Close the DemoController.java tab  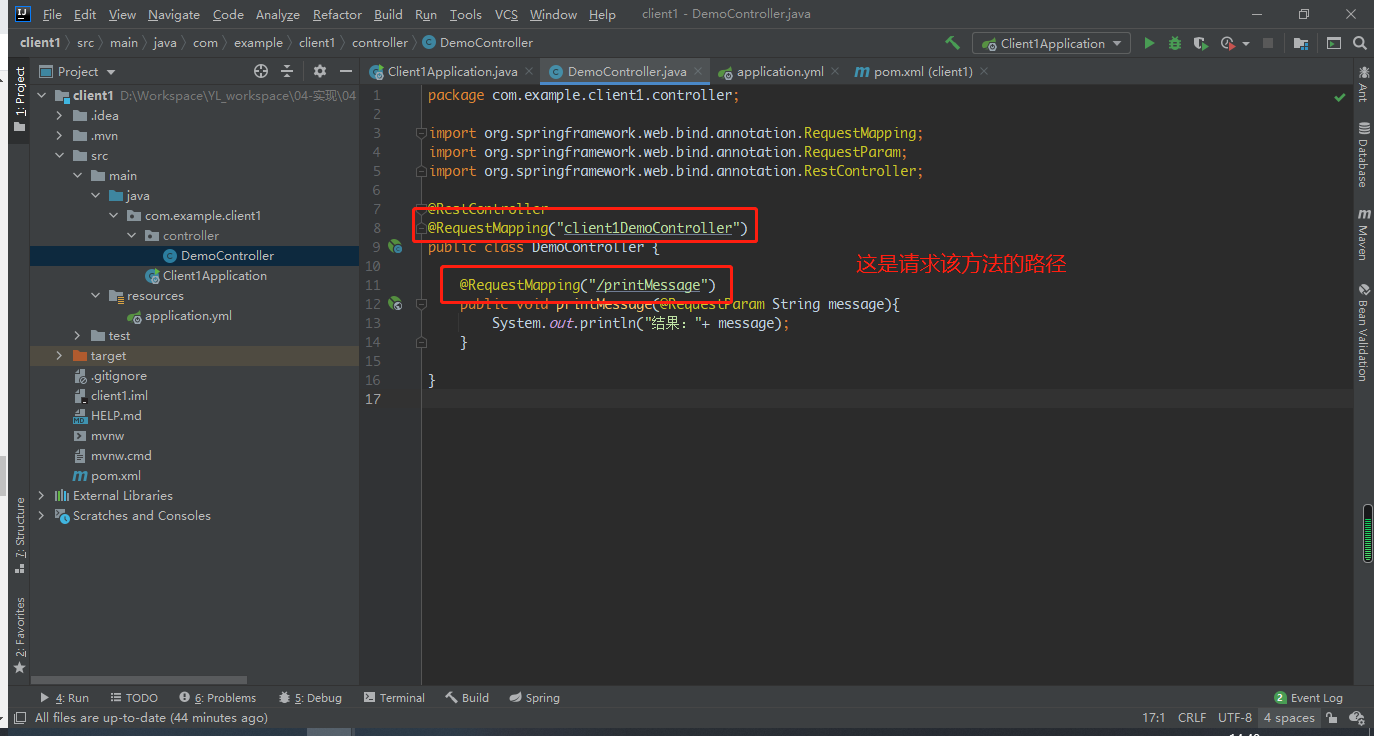(698, 71)
